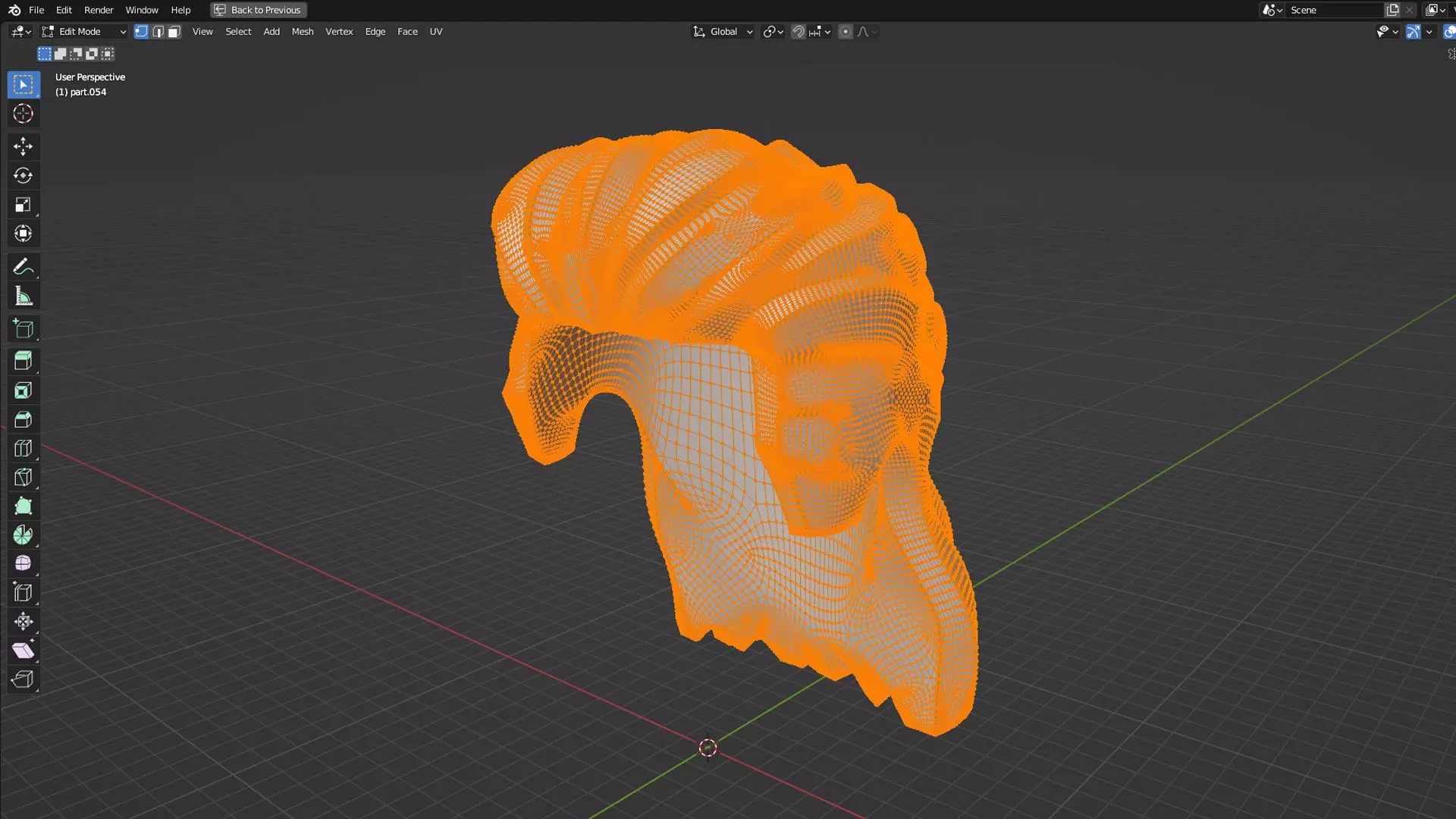Viewport: 1456px width, 819px height.
Task: Open the Vertex menu
Action: tap(339, 32)
